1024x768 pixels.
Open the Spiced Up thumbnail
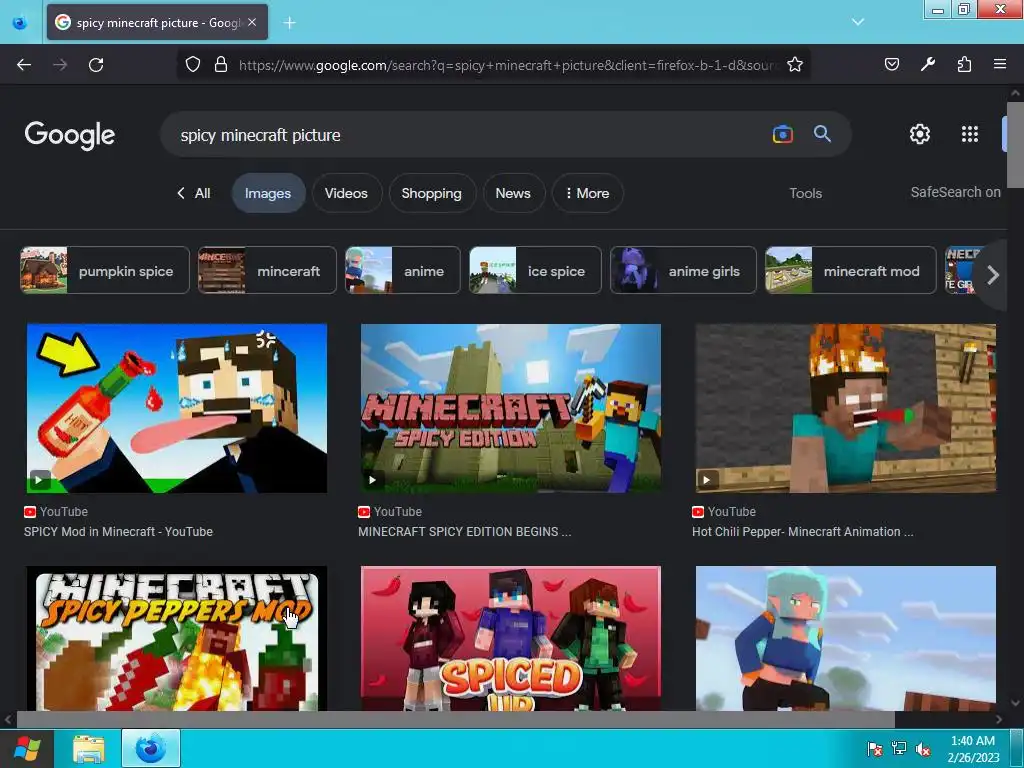511,639
